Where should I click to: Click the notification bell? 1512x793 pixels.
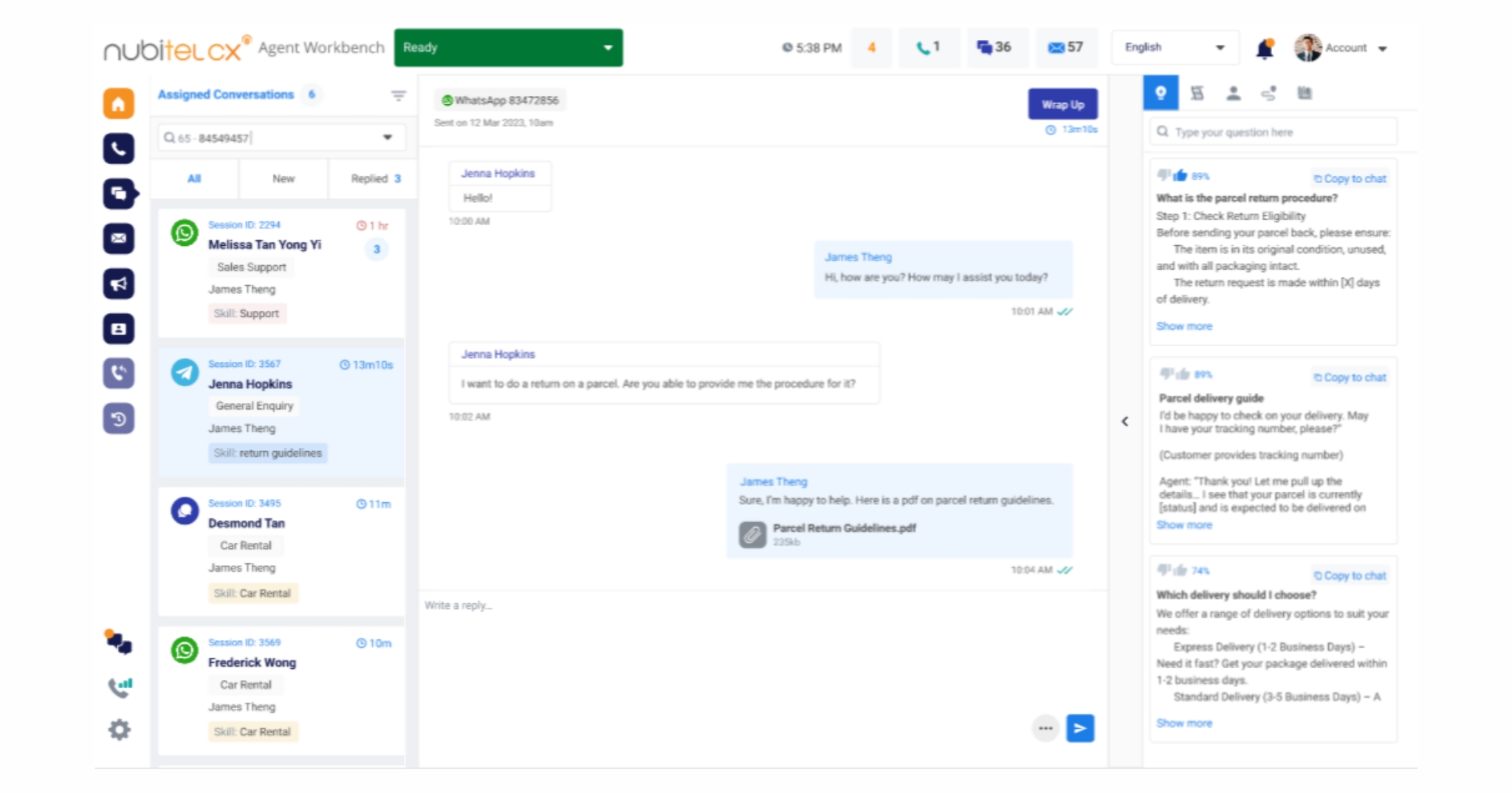point(1265,47)
